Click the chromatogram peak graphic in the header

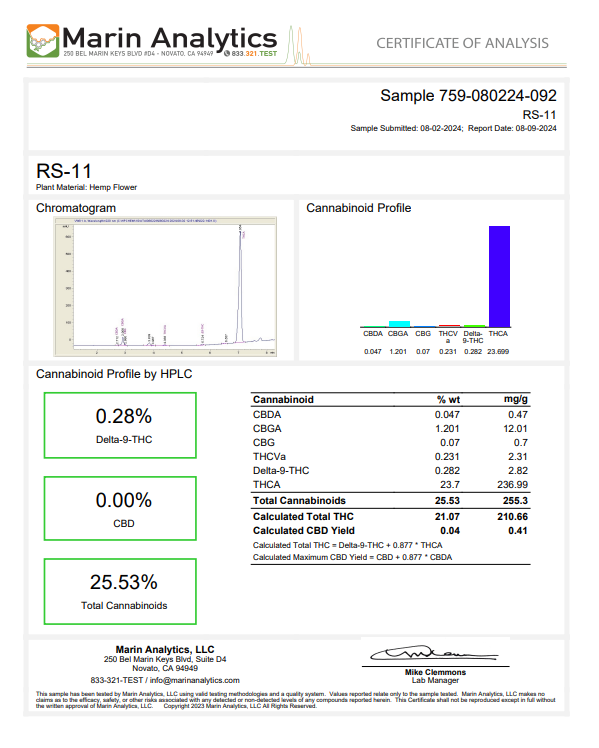299,46
